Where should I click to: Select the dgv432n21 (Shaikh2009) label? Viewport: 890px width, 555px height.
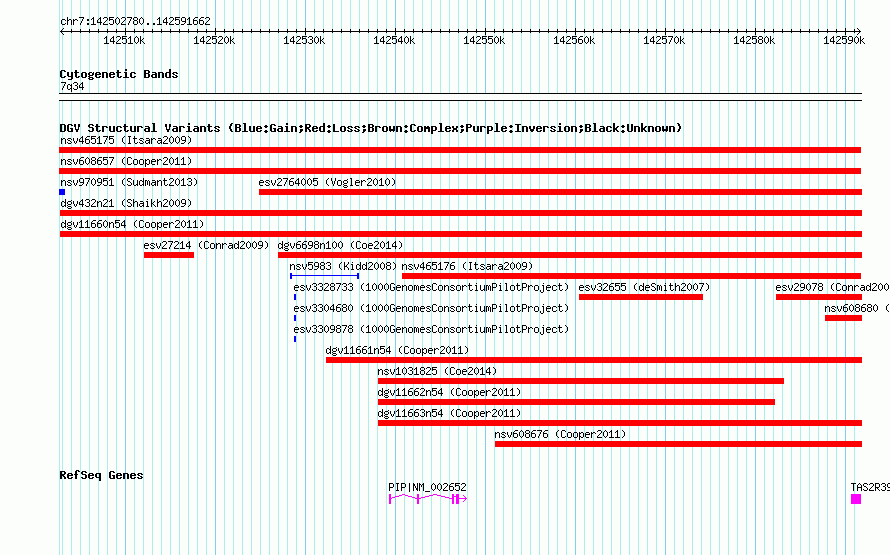pyautogui.click(x=126, y=203)
